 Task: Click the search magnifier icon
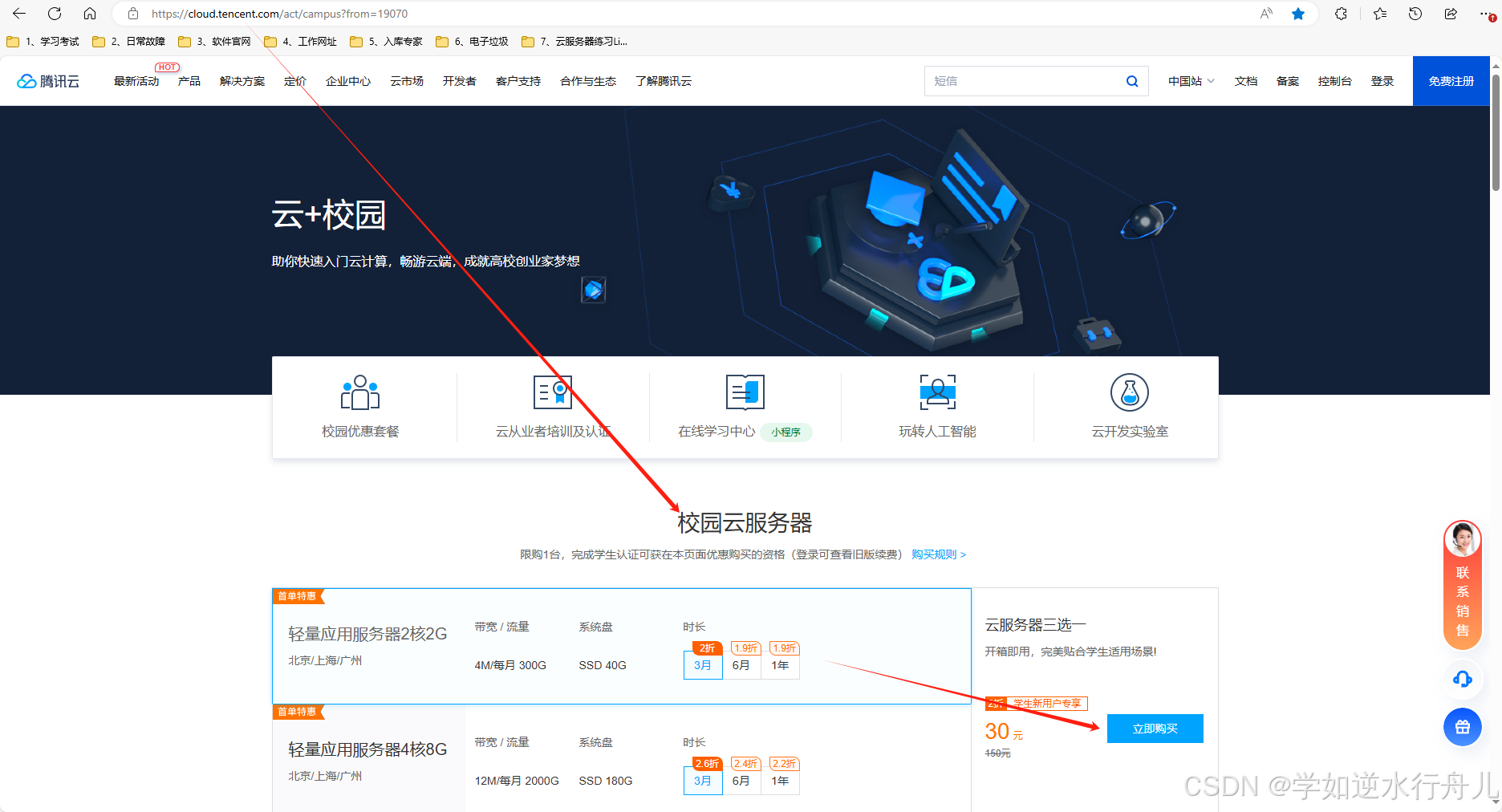pos(1132,81)
